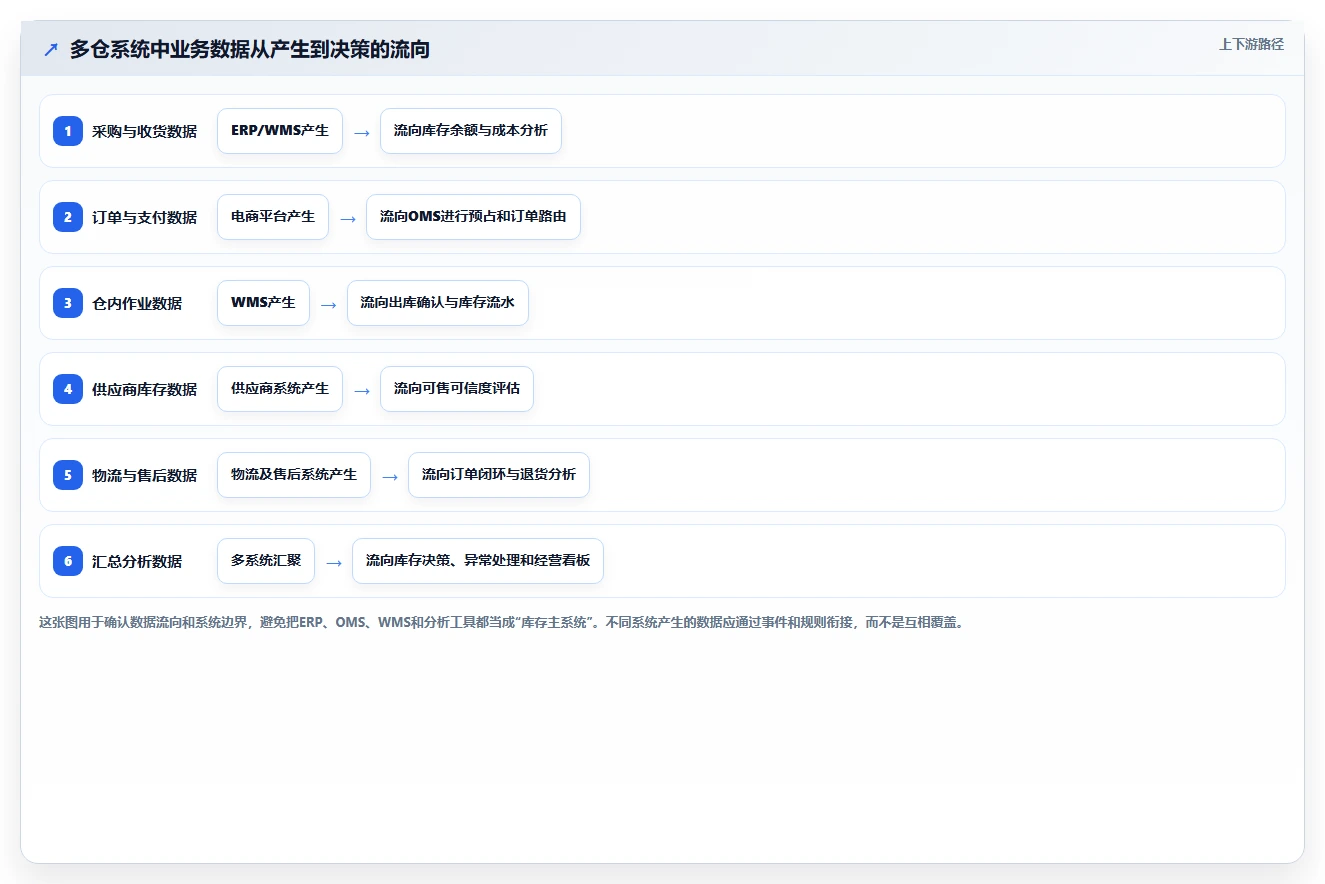Click the 流向出库确认与库存流水 chip

438,303
